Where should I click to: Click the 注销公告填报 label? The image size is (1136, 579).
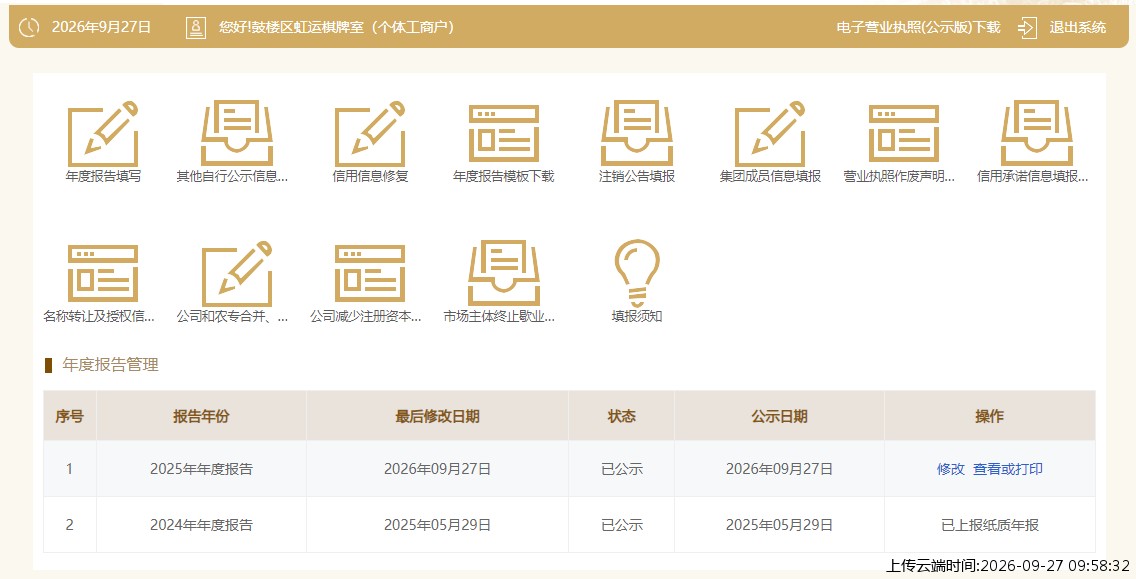637,176
